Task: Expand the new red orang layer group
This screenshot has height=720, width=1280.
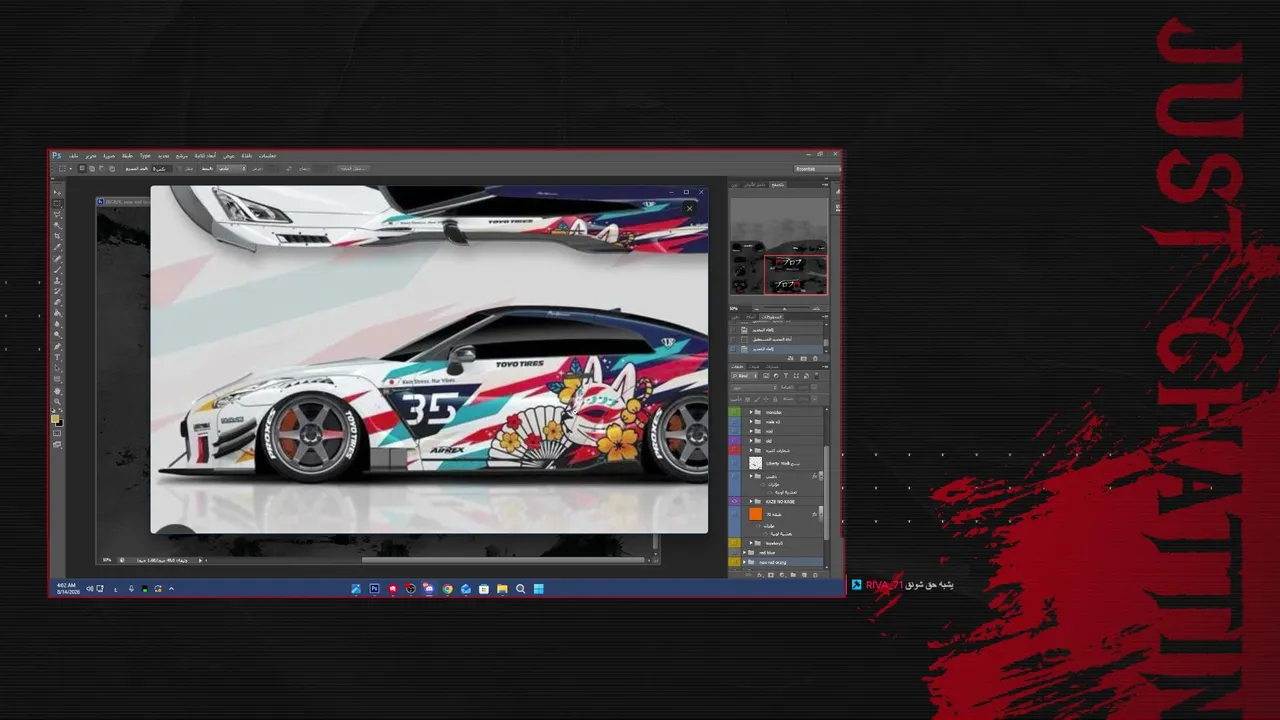Action: [742, 562]
